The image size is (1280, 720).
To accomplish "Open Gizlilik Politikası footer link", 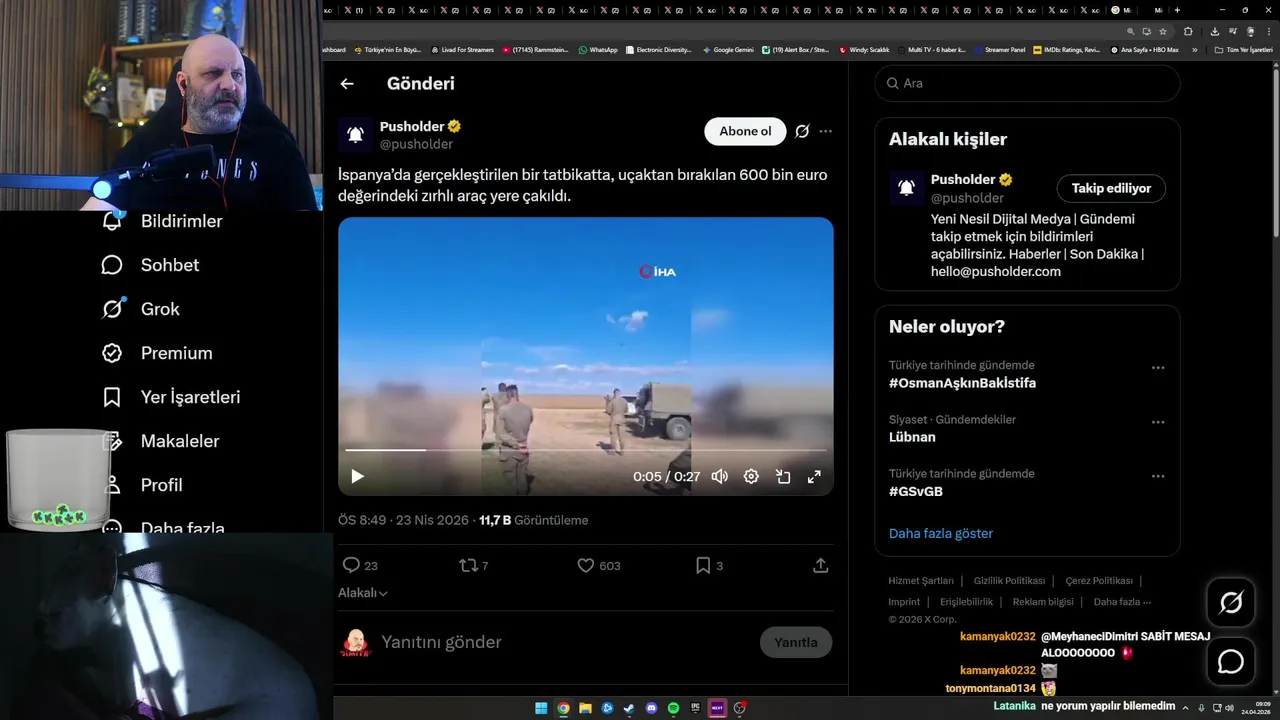I will pyautogui.click(x=1009, y=581).
